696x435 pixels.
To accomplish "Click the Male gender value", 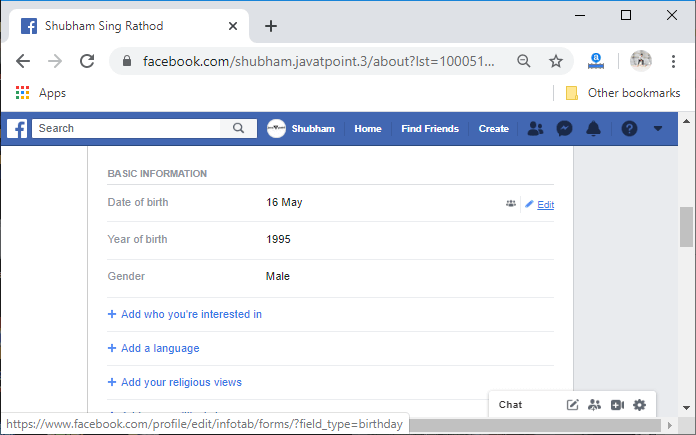I will tap(278, 276).
